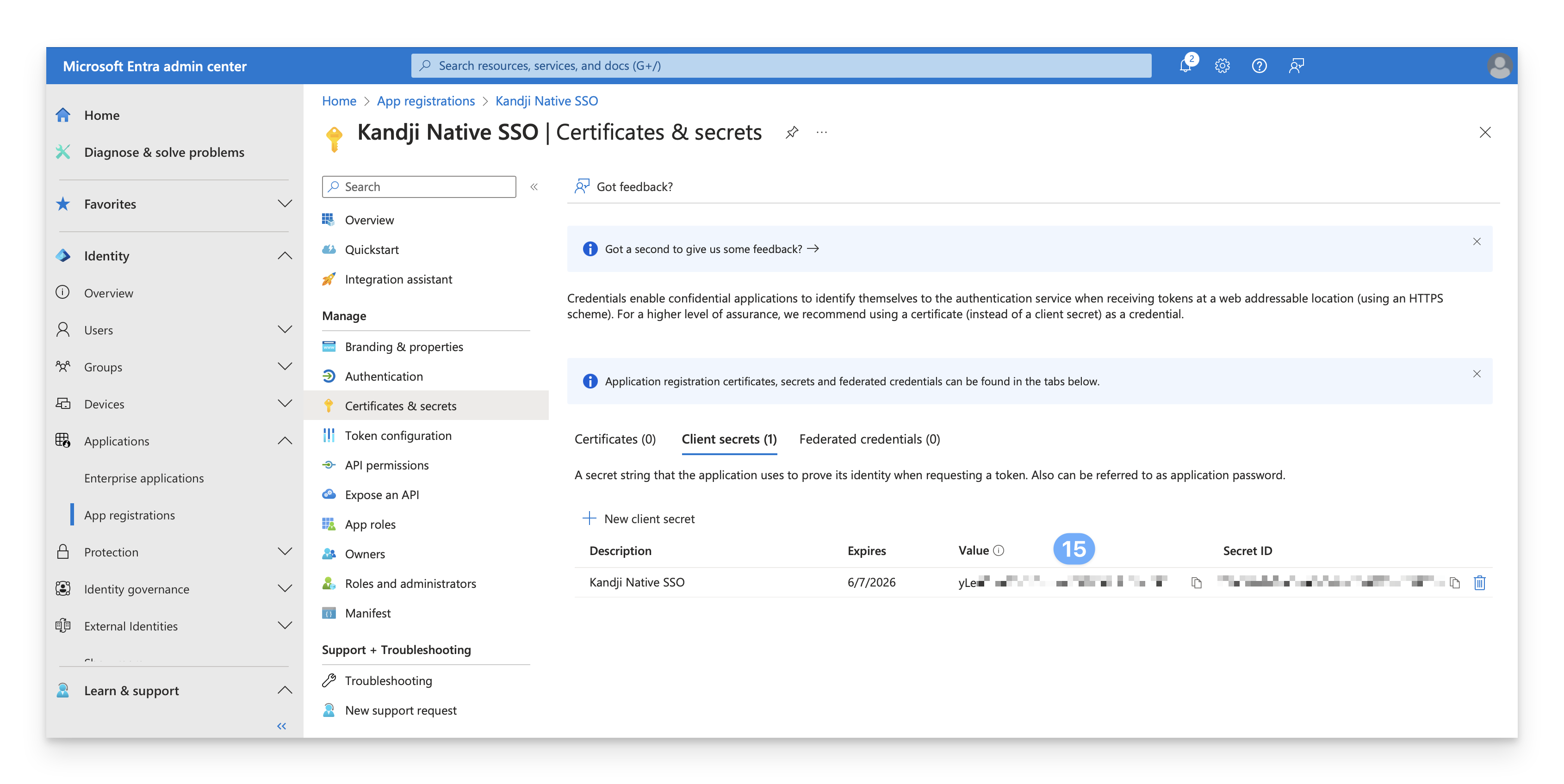Click App registrations breadcrumb
This screenshot has height=784, width=1564.
pos(426,101)
